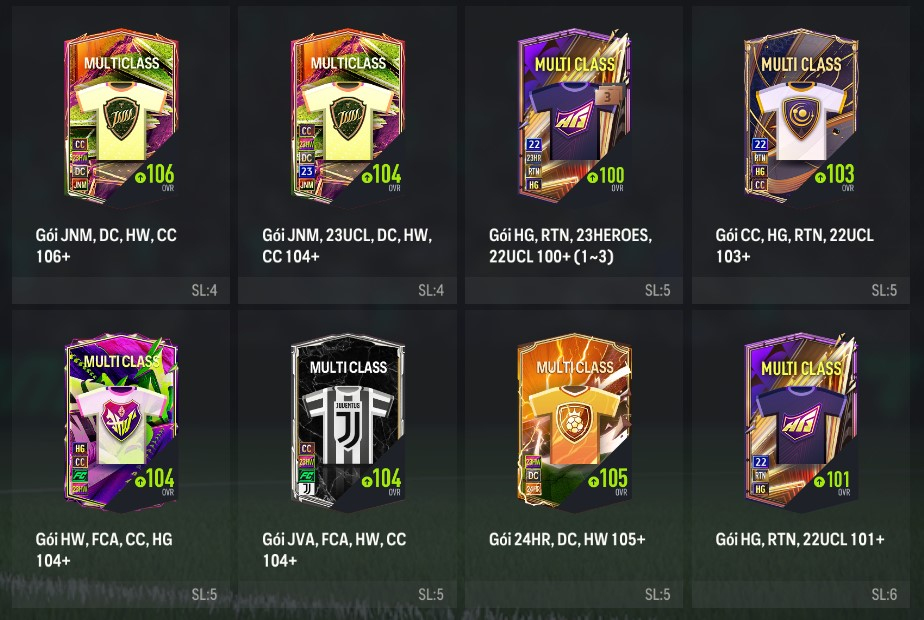The height and width of the screenshot is (620, 924).
Task: Choose the white jersey 103 OVR card
Action: coord(801,117)
